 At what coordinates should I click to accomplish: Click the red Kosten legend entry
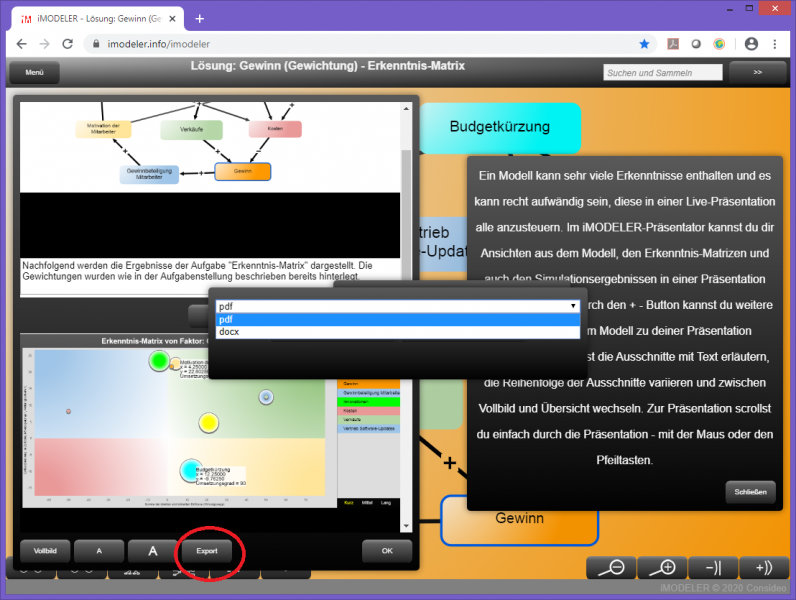point(369,411)
